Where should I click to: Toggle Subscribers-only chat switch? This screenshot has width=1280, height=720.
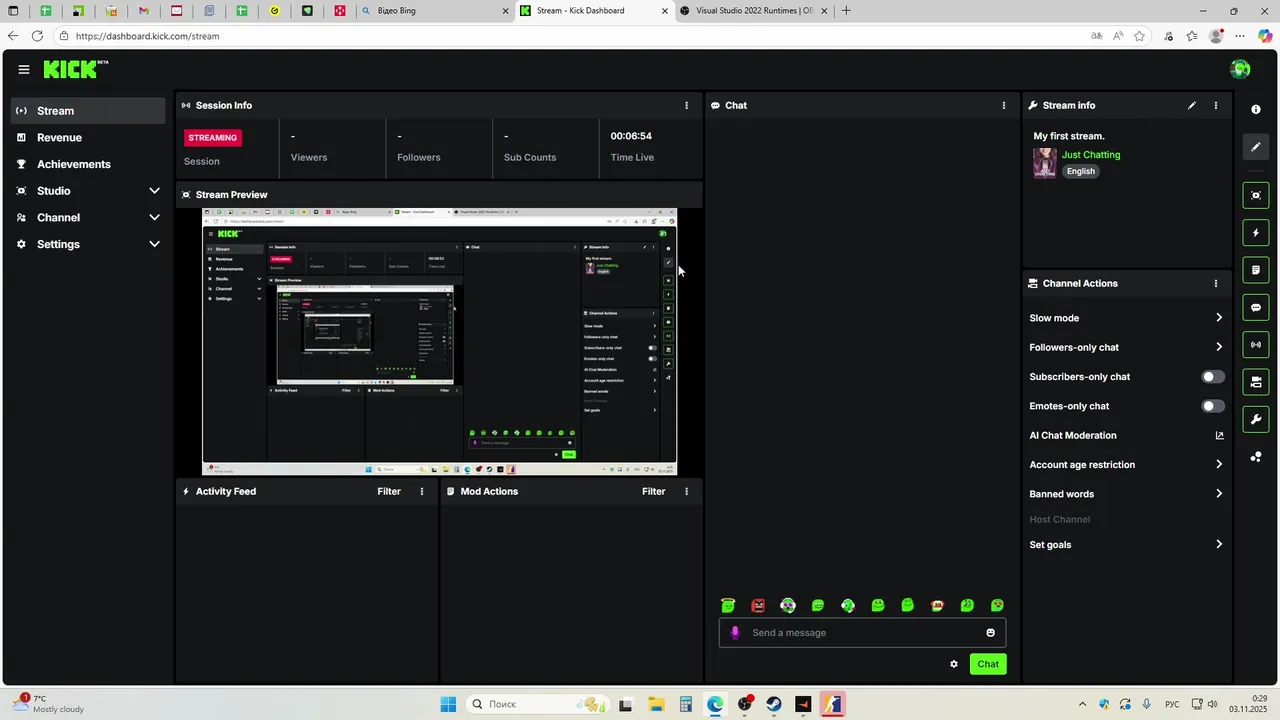click(x=1212, y=377)
